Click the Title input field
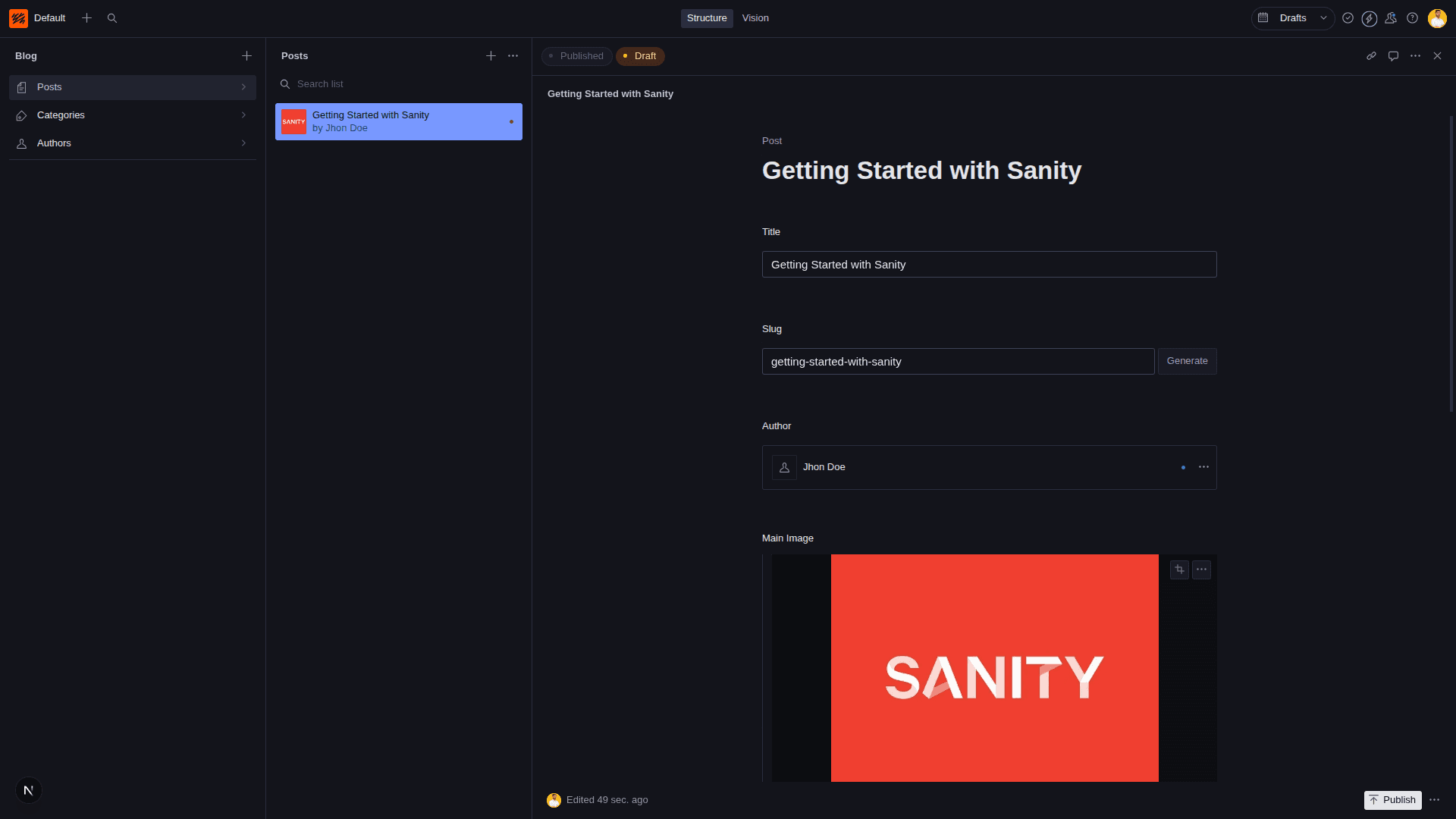1456x819 pixels. 989,265
